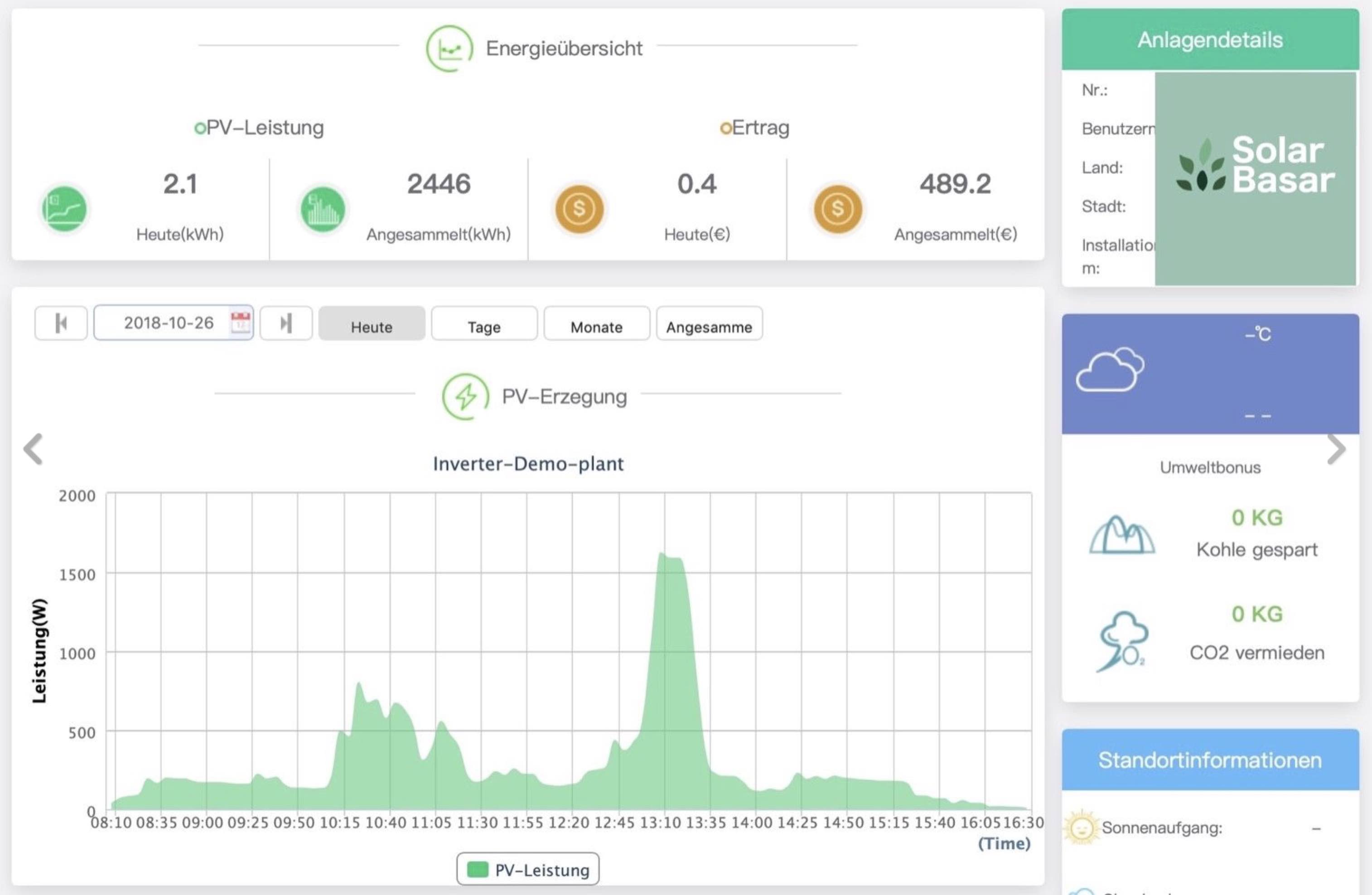The width and height of the screenshot is (1372, 895).
Task: Show next chart with right chevron
Action: (x=1336, y=449)
